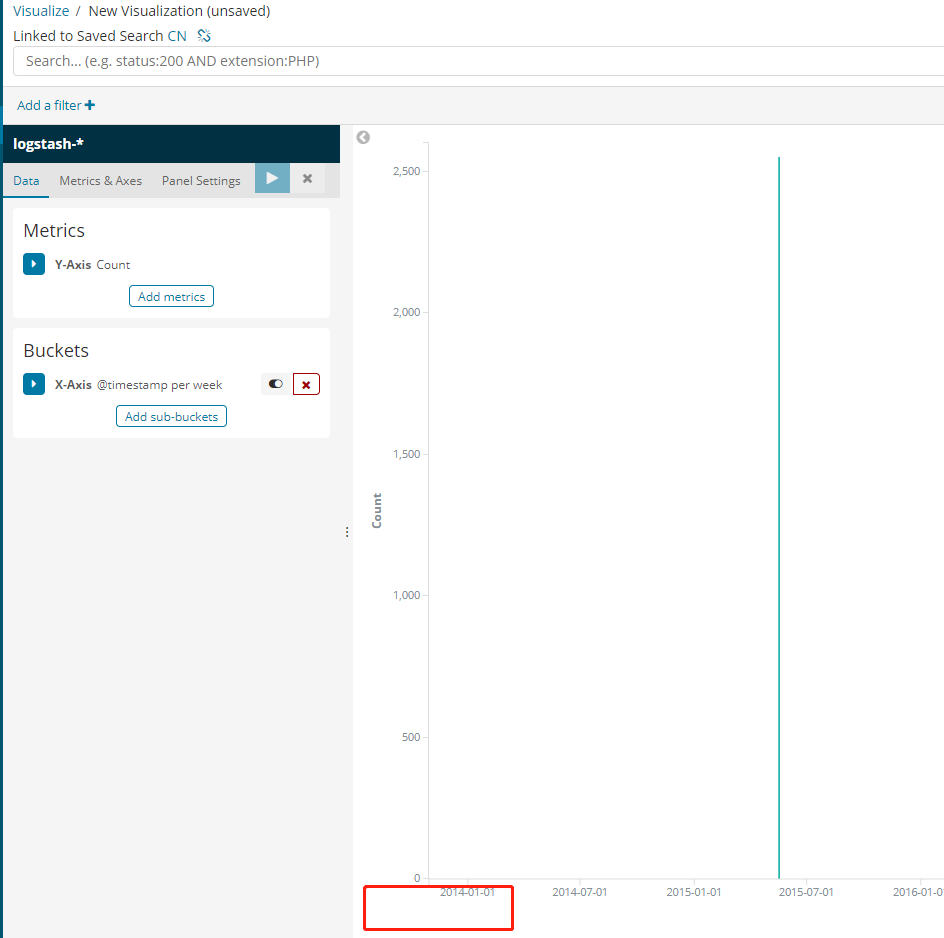Viewport: 944px width, 938px height.
Task: Open the Panel Settings tab
Action: 201,181
